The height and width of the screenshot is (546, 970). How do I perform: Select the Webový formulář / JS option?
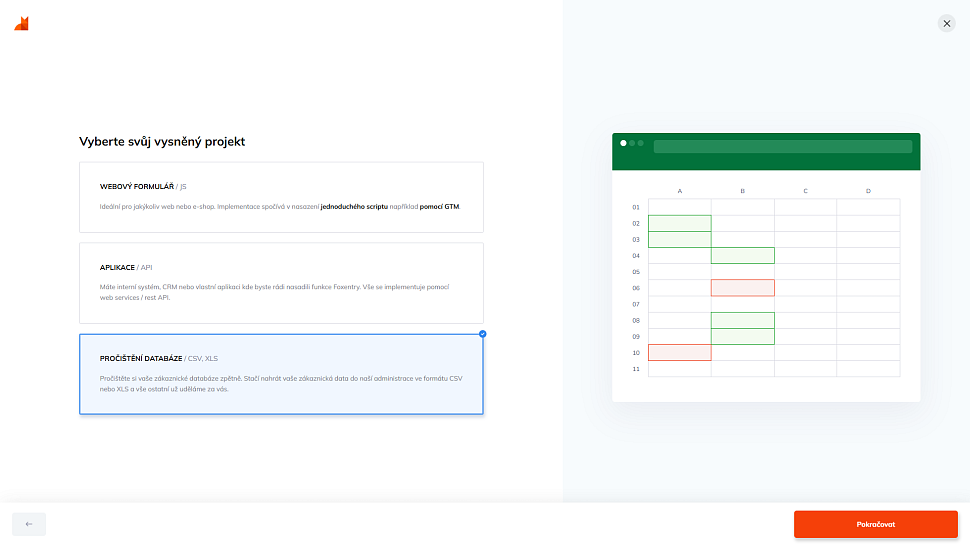(x=281, y=197)
